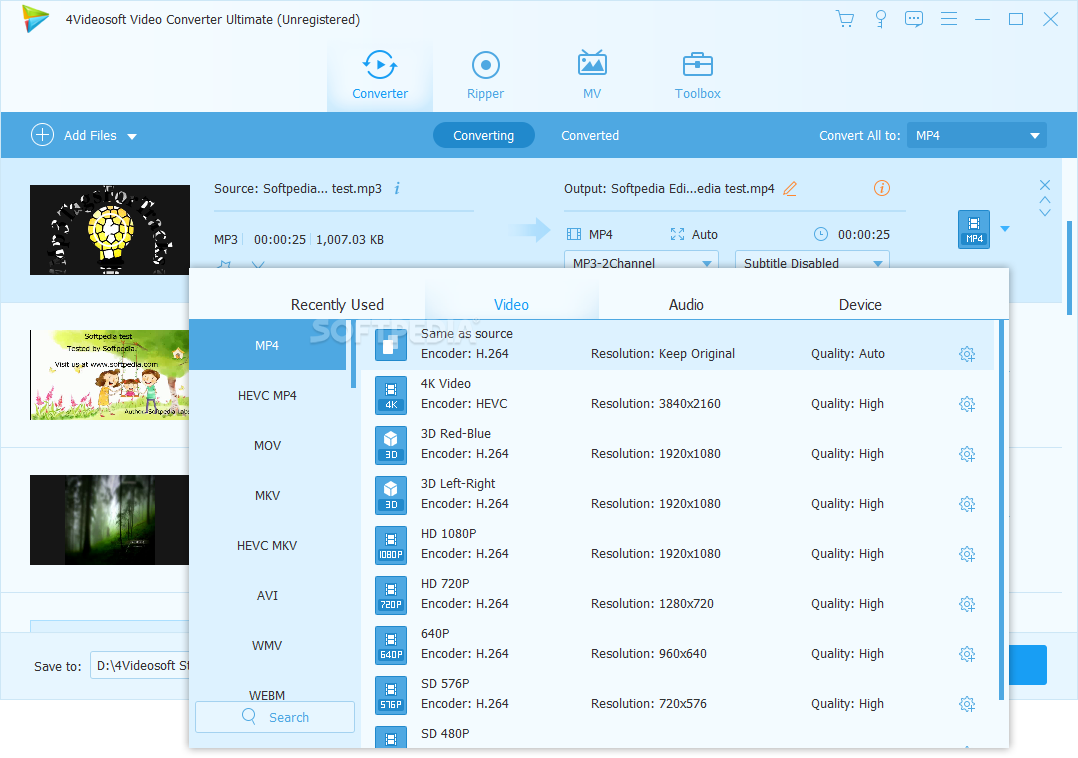Remove first file with X icon
The image size is (1078, 758).
coord(1045,185)
